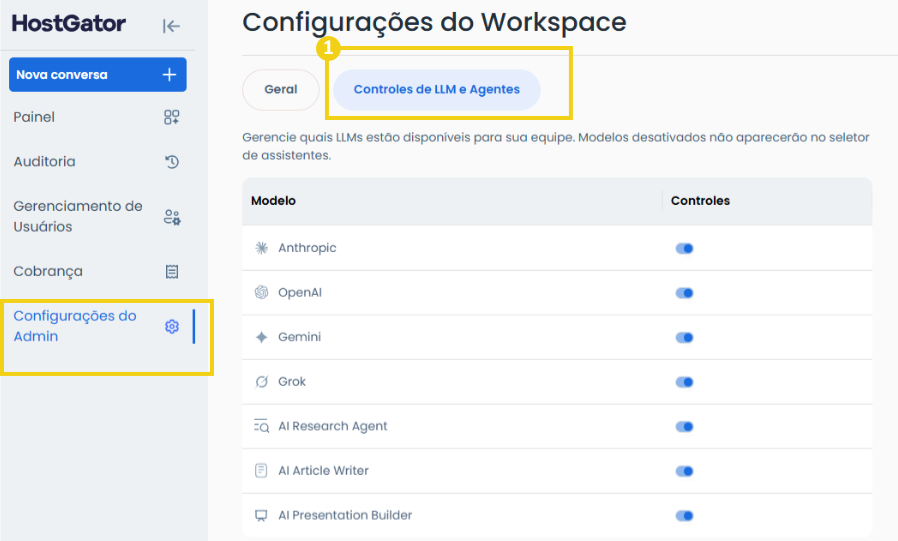Toggle AI Article Writer off

684,471
